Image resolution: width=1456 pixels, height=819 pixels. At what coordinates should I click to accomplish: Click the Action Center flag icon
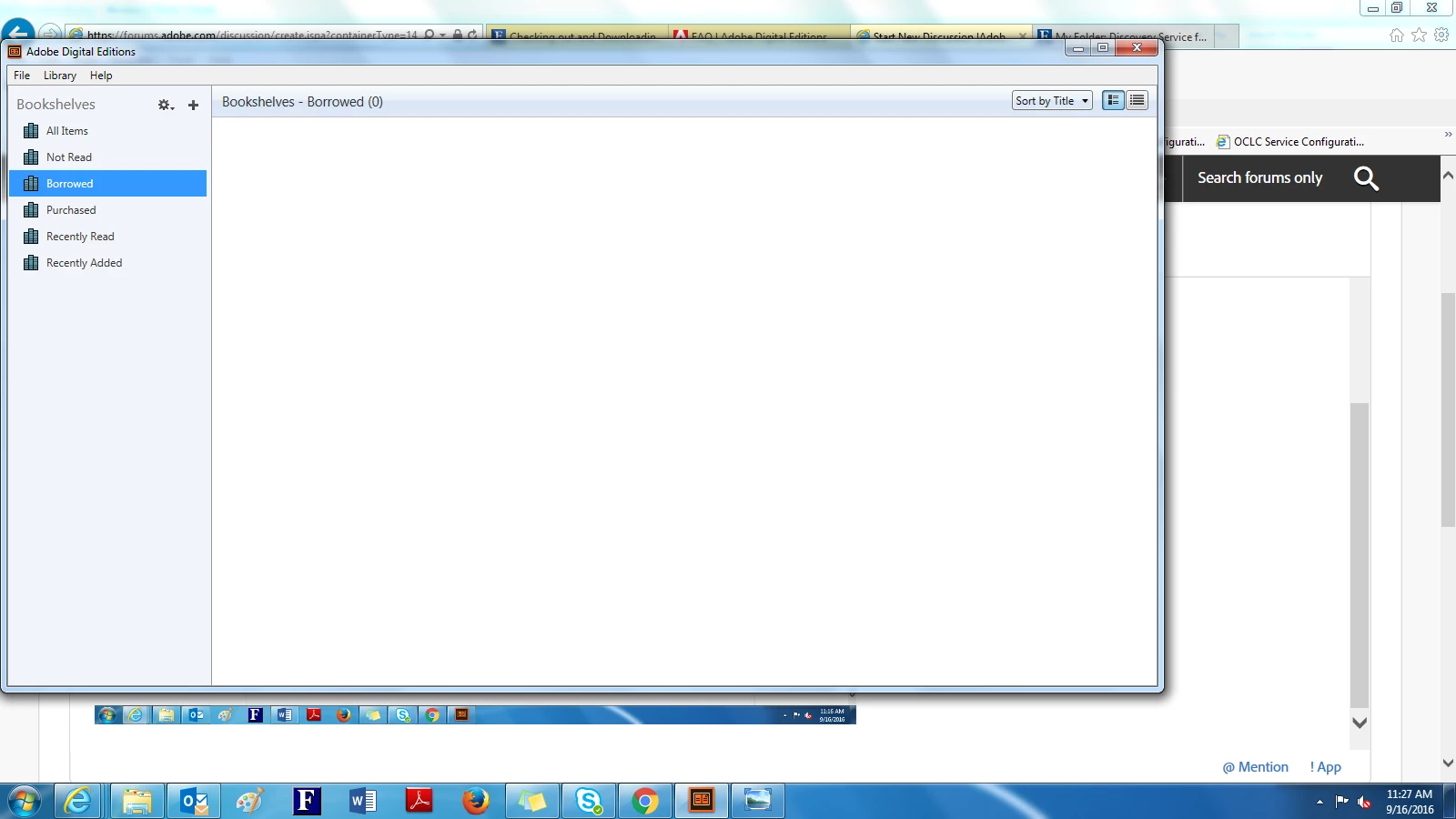click(1341, 802)
